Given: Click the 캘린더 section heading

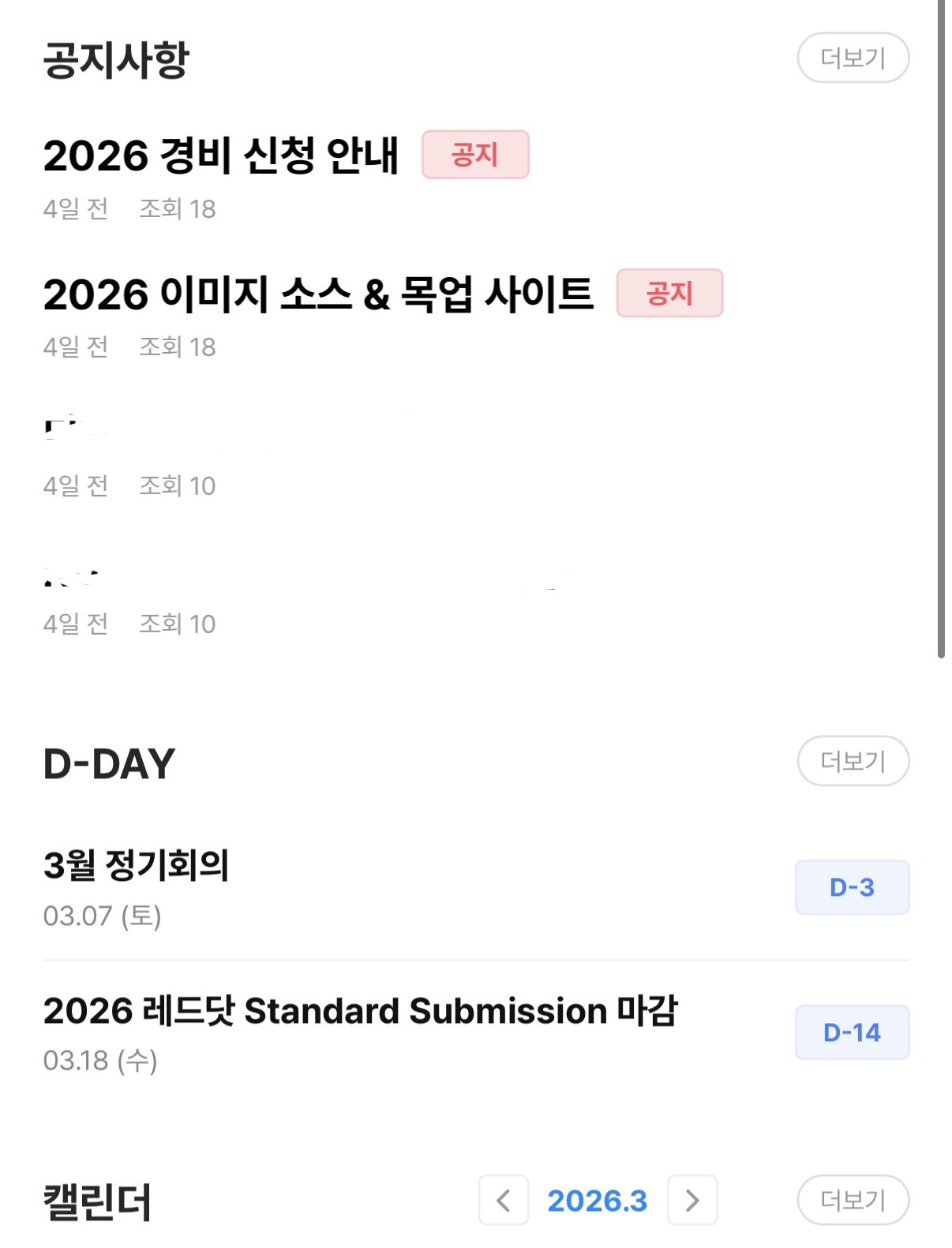Looking at the screenshot, I should click(96, 1201).
